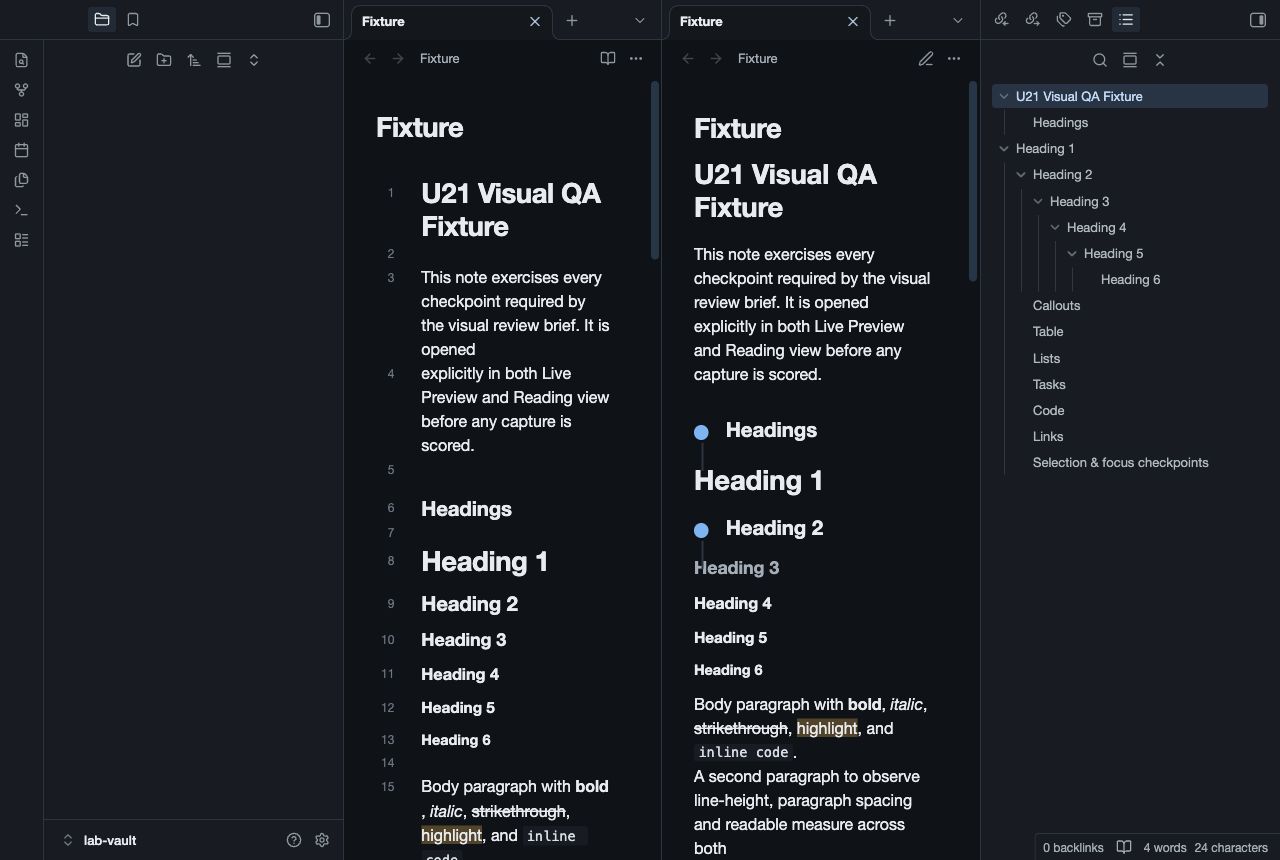This screenshot has height=860, width=1280.
Task: Collapse Heading 3 in outline
Action: 1038,202
